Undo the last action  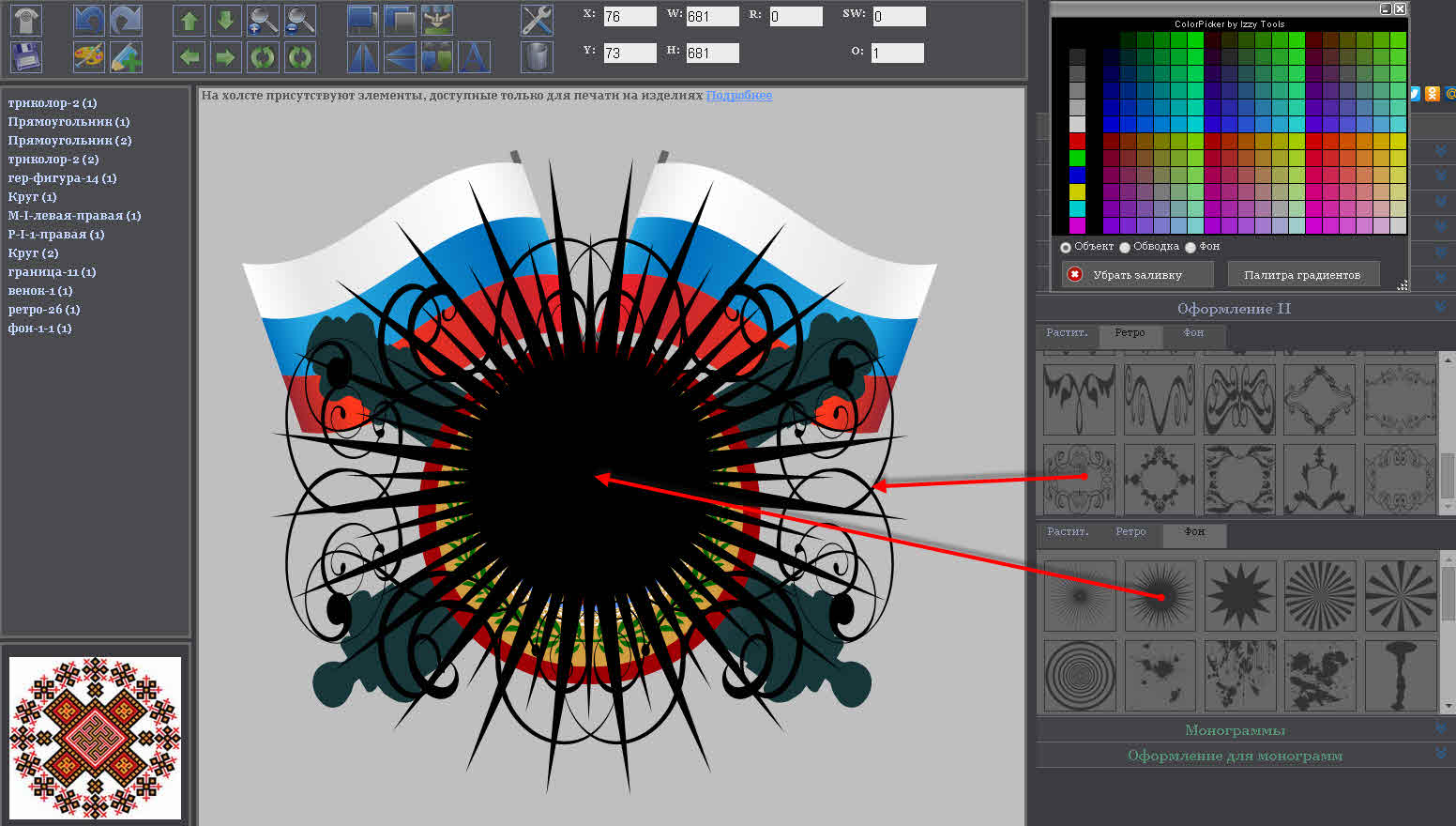tap(89, 20)
